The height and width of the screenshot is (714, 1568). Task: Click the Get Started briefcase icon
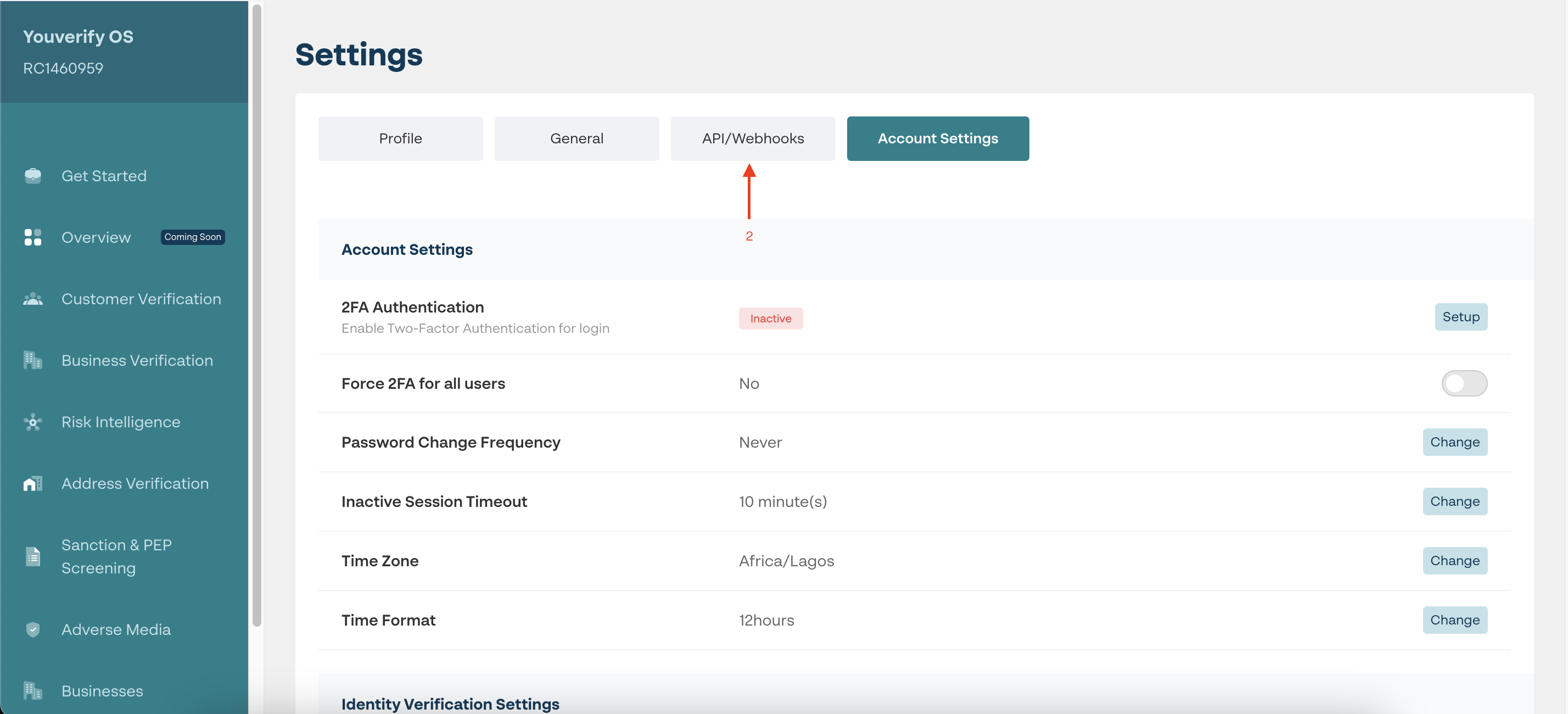tap(33, 176)
